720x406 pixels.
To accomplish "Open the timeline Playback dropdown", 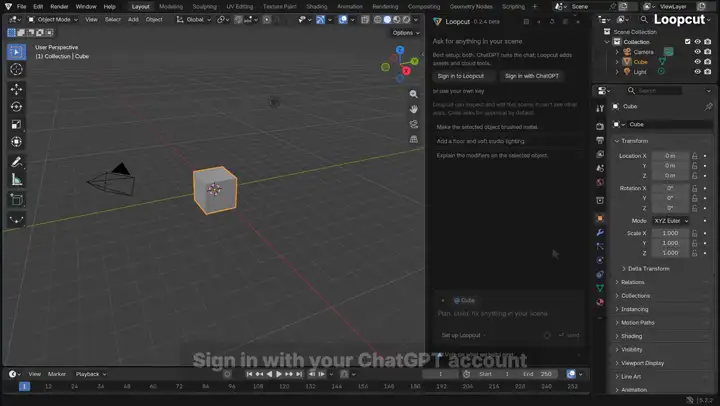I will [x=90, y=374].
